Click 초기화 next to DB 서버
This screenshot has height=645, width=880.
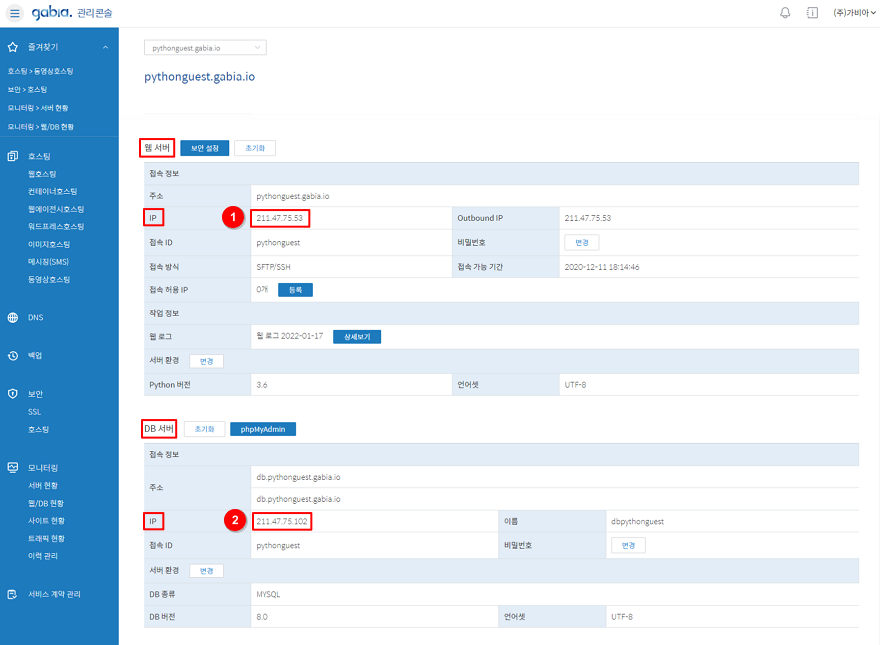(x=204, y=429)
